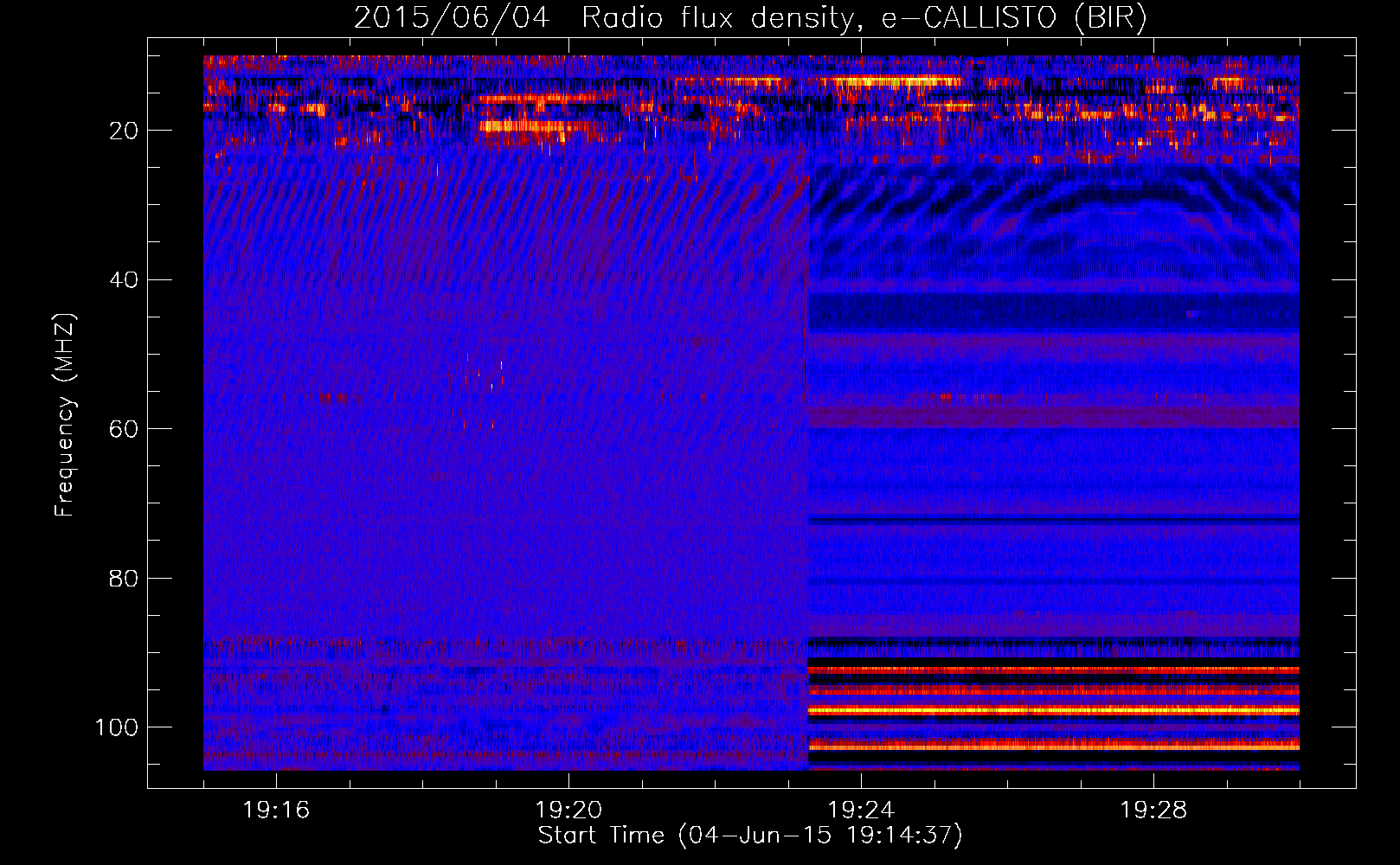This screenshot has height=865, width=1400.
Task: Click the '19:16' time tick label
Action: [276, 811]
